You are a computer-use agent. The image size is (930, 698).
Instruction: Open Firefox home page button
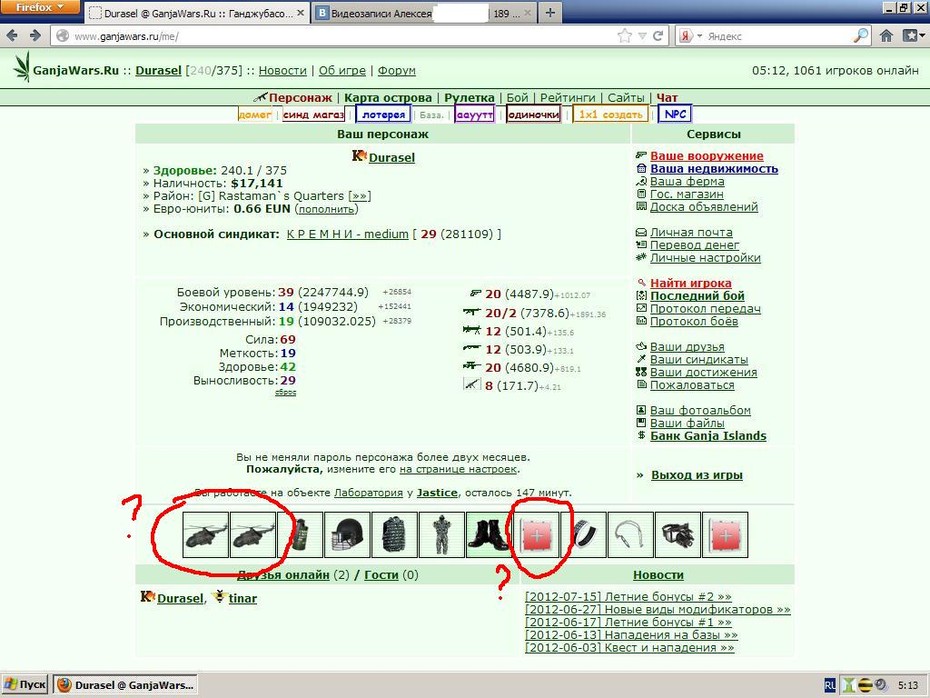tap(886, 36)
